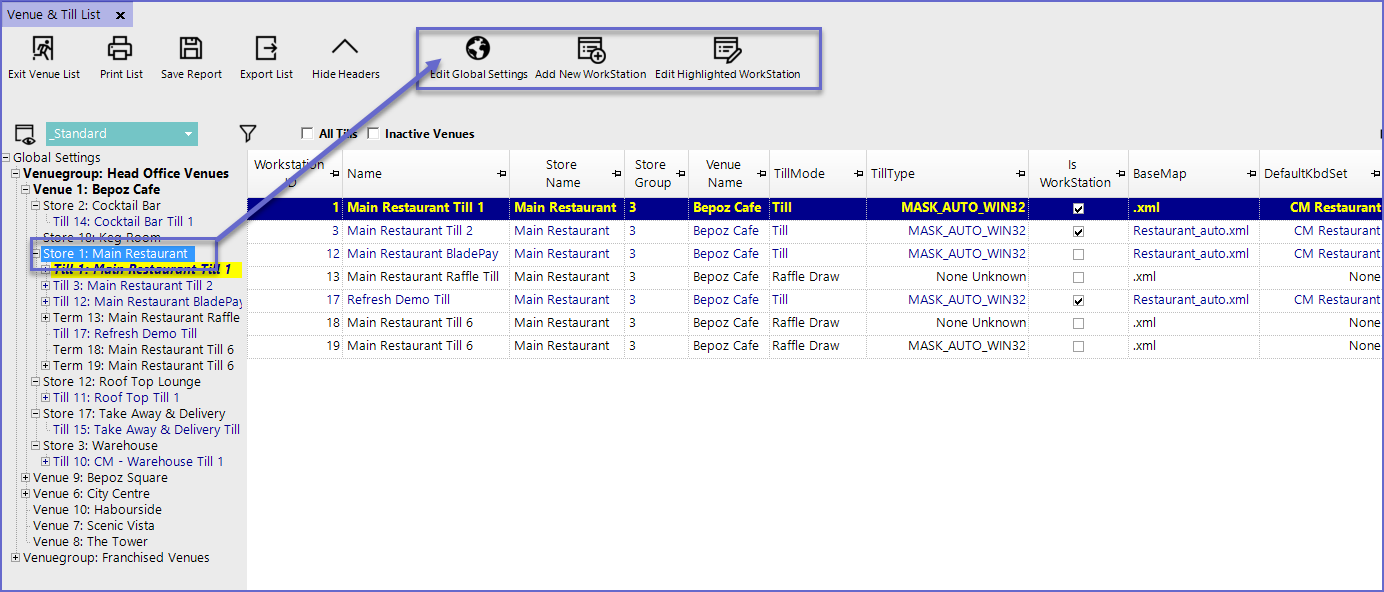Click Edit Highlighted WorkStation icon
Viewport: 1384px width, 592px height.
pos(727,49)
